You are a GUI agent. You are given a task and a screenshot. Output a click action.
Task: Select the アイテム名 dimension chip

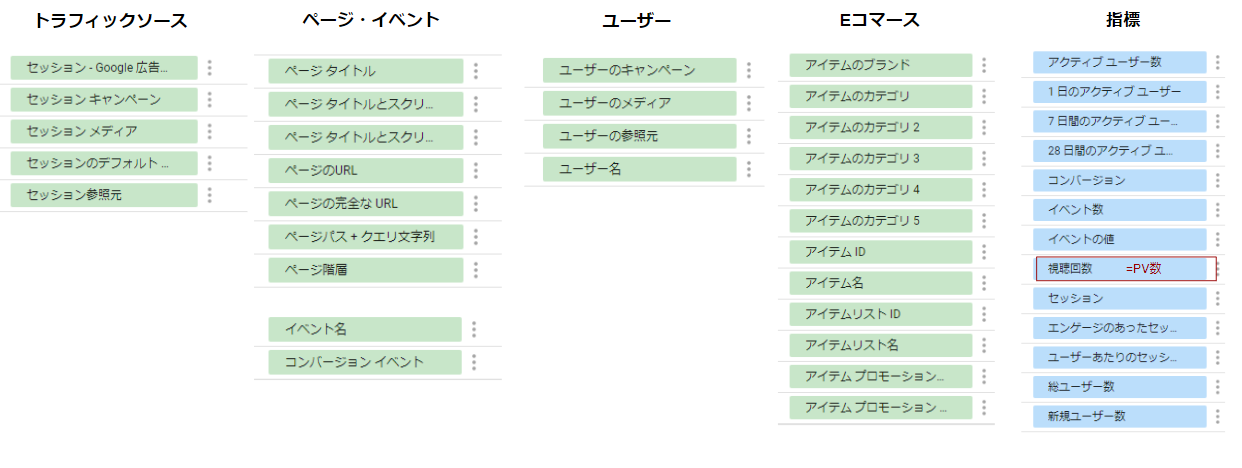[x=880, y=283]
